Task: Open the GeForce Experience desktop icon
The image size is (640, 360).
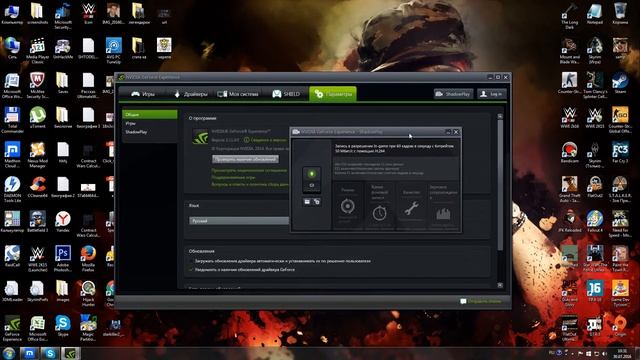Action: click(12, 328)
